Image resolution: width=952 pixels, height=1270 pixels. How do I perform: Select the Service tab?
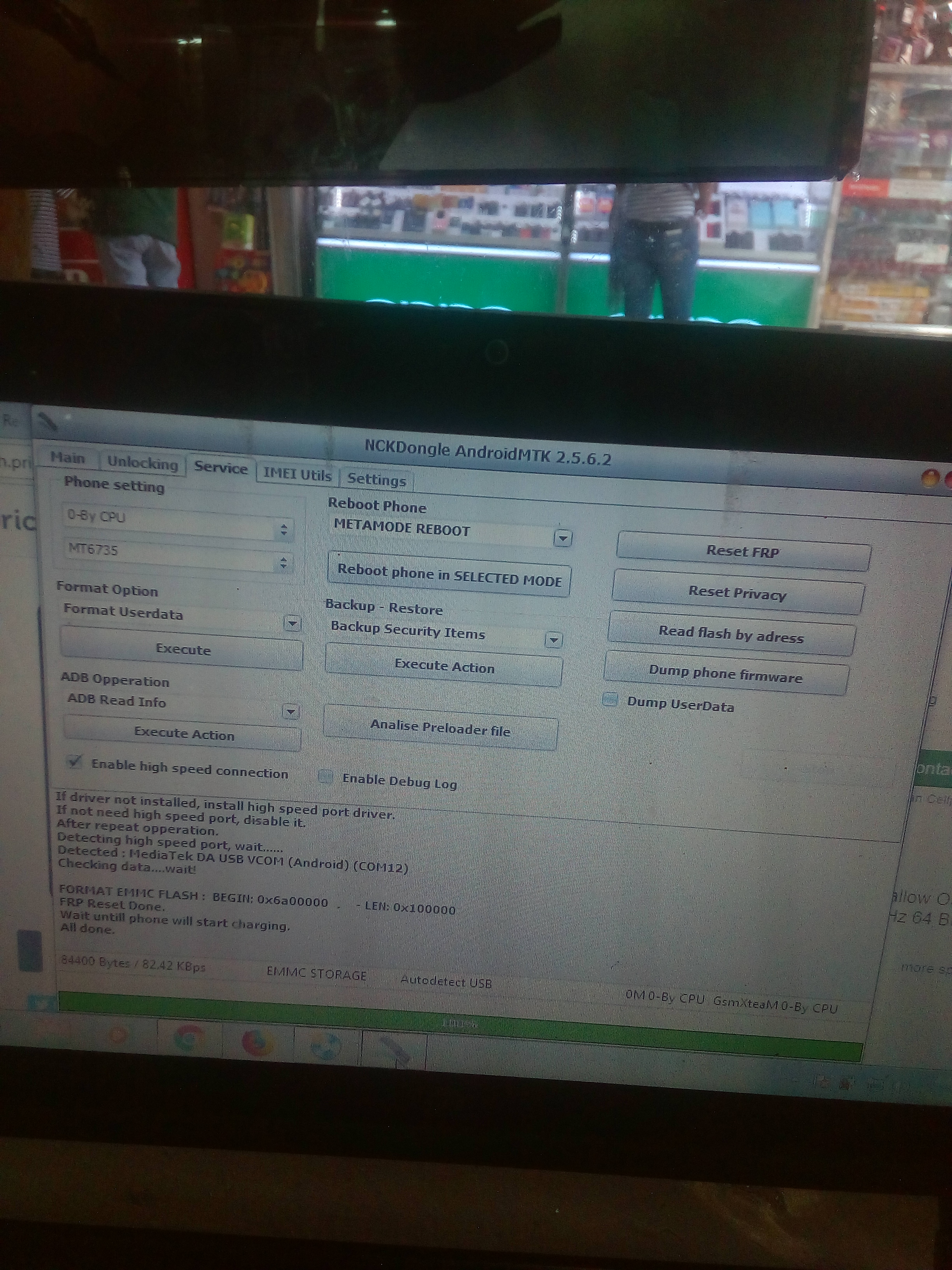pos(221,467)
